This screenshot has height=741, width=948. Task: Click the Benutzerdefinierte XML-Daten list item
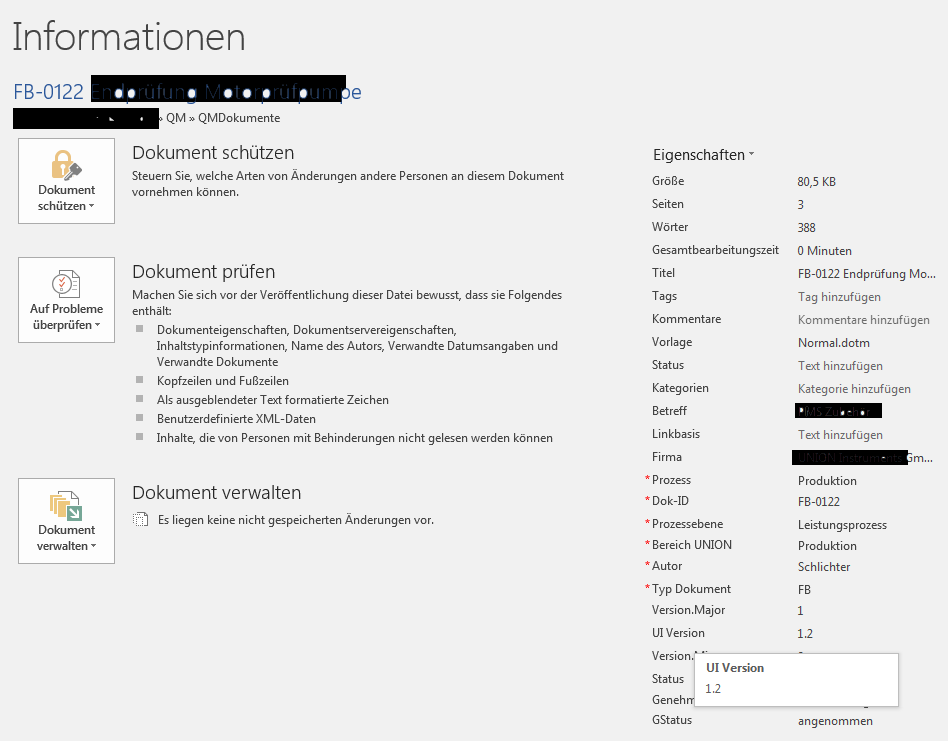236,419
